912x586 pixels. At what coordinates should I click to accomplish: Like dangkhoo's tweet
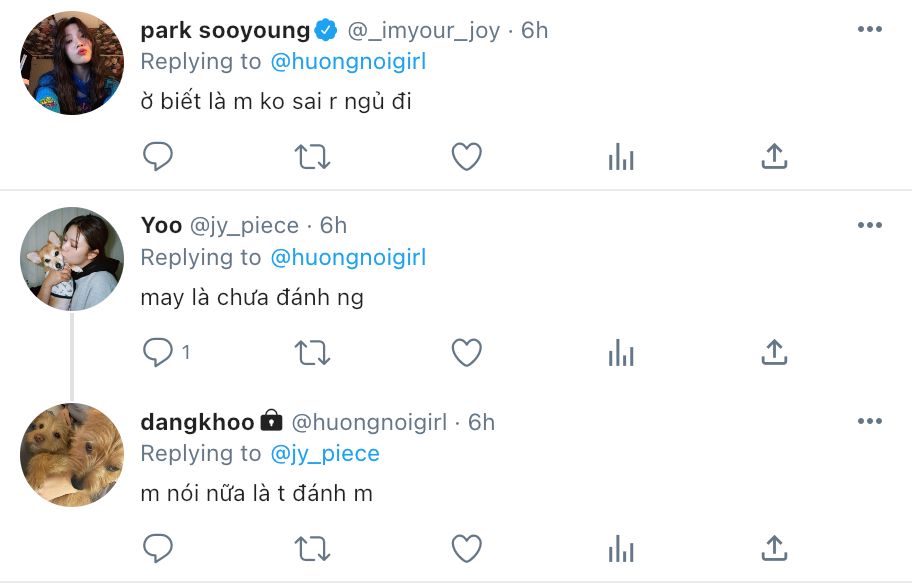coord(466,548)
